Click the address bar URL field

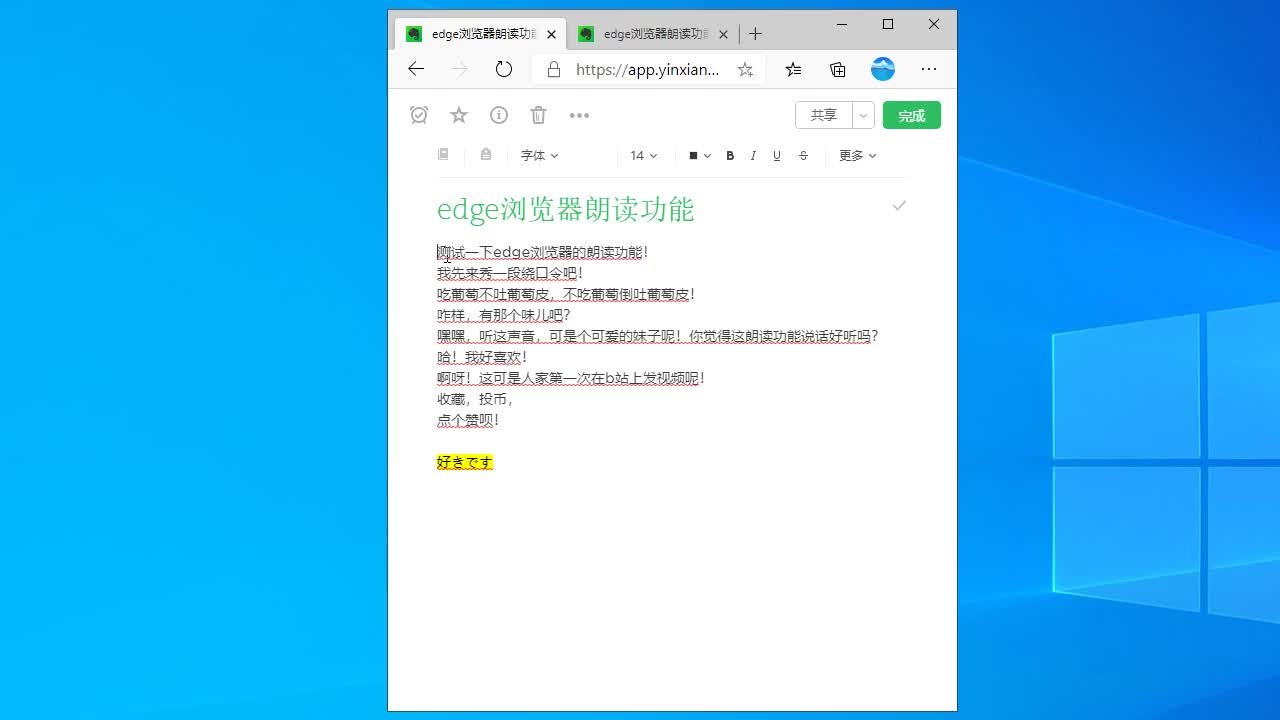point(647,69)
